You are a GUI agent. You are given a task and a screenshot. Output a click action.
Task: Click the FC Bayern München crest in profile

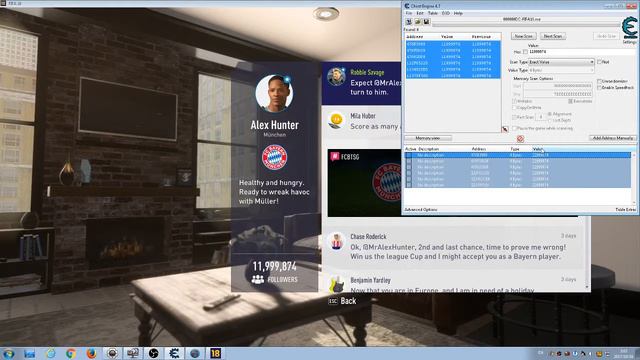[x=274, y=158]
